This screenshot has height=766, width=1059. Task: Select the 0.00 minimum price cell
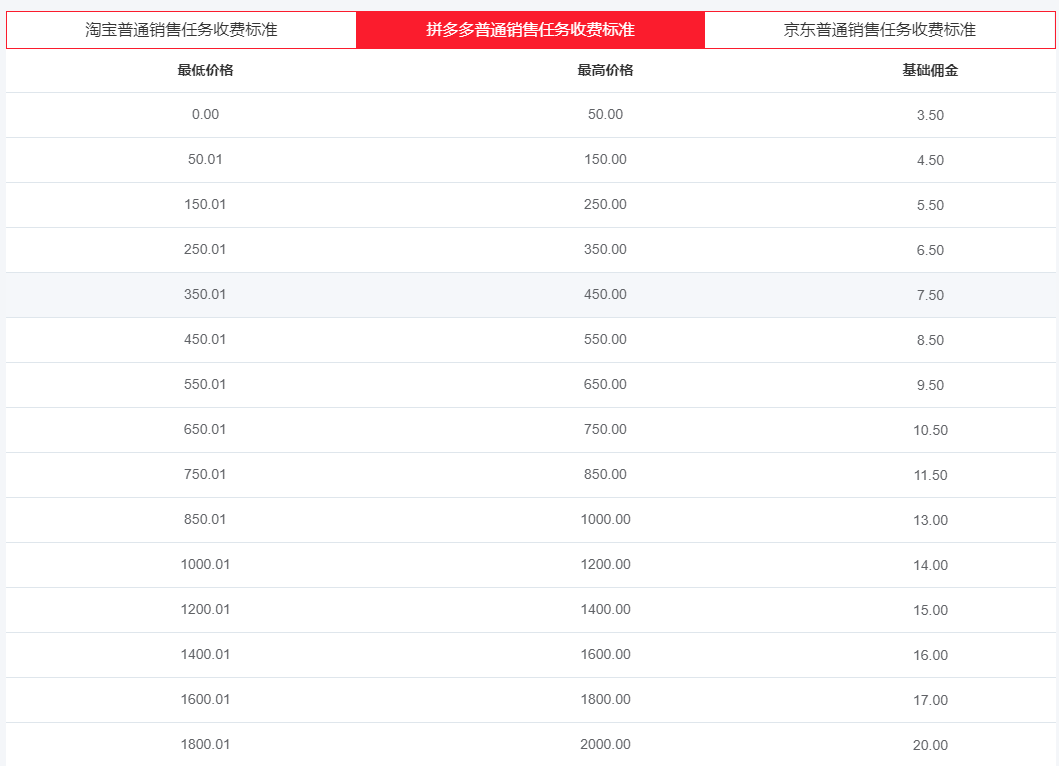tap(205, 114)
